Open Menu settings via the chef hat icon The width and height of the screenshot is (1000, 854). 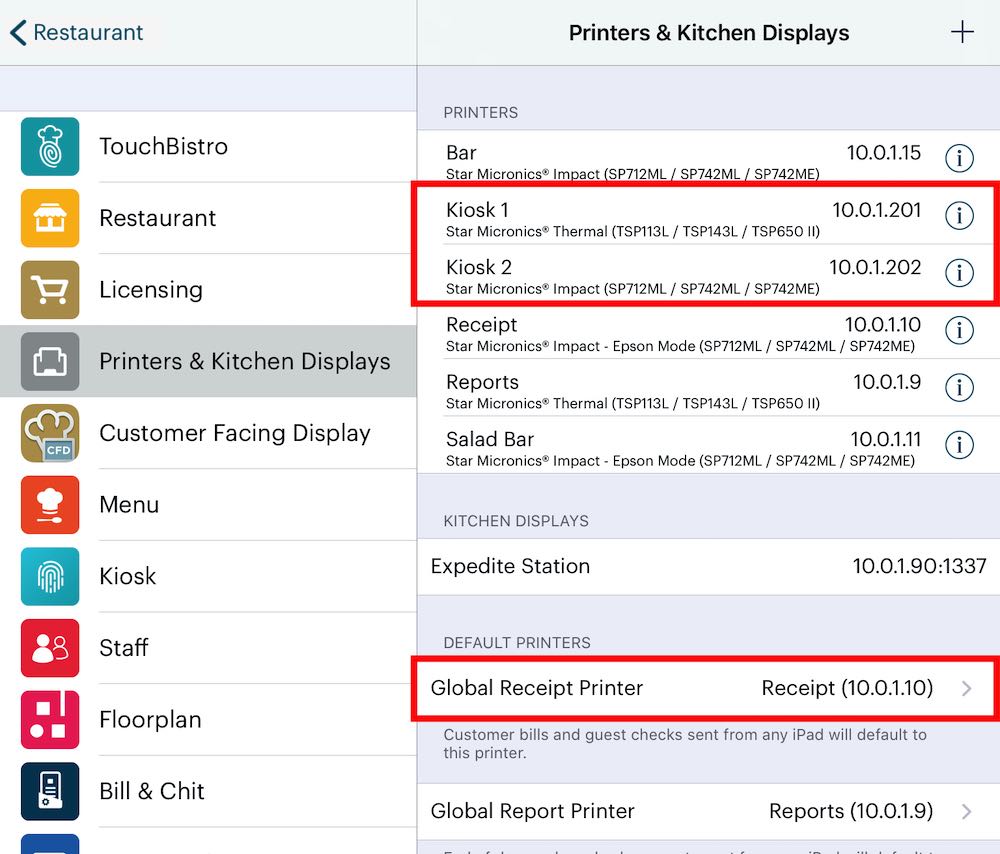point(50,505)
